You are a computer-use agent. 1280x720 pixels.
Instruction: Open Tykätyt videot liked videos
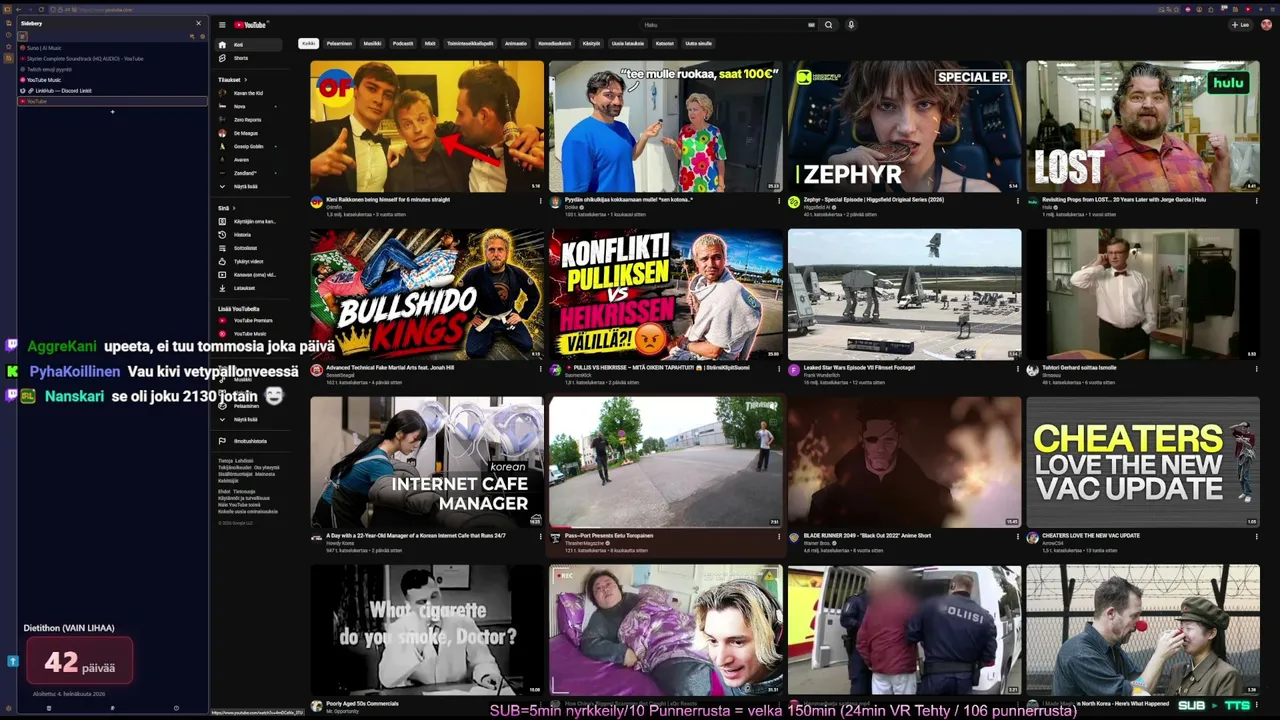[250, 261]
